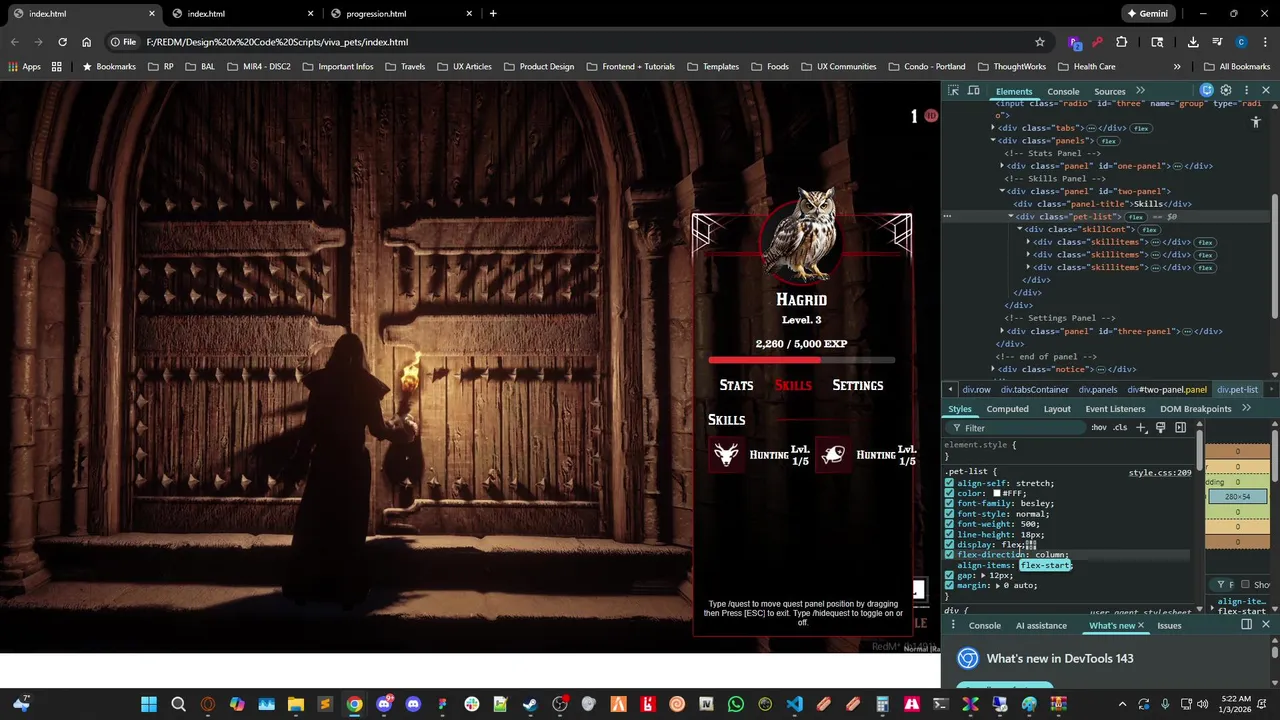
Task: Uncheck the font-family property checkbox
Action: 949,503
